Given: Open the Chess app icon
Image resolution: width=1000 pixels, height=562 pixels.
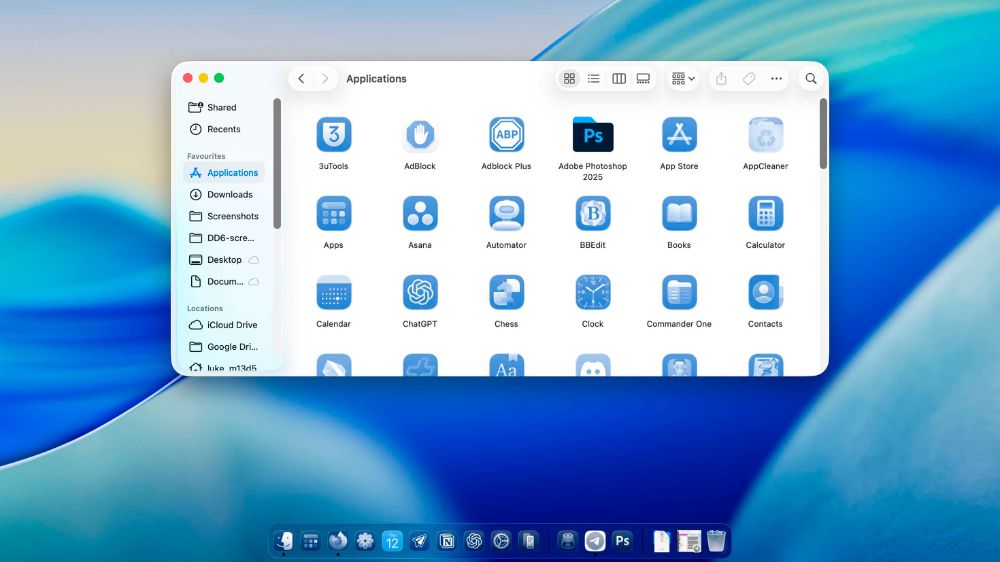Looking at the screenshot, I should pyautogui.click(x=506, y=293).
